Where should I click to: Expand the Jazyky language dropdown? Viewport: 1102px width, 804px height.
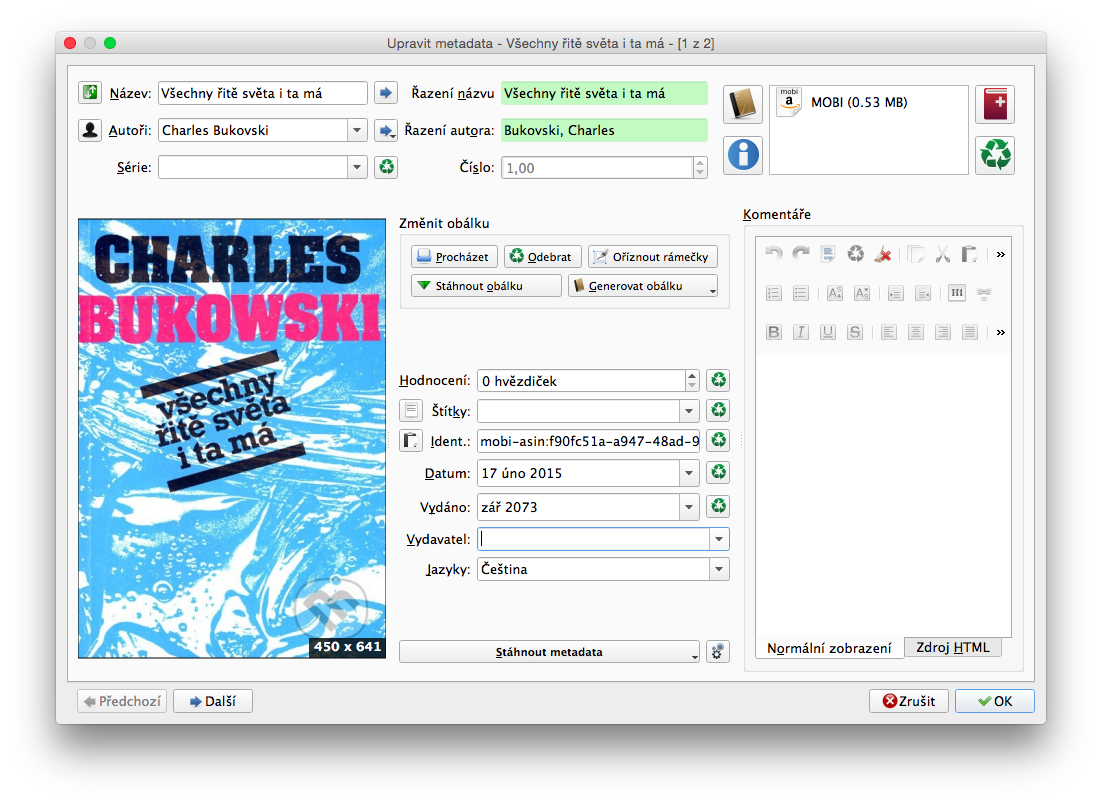click(718, 570)
